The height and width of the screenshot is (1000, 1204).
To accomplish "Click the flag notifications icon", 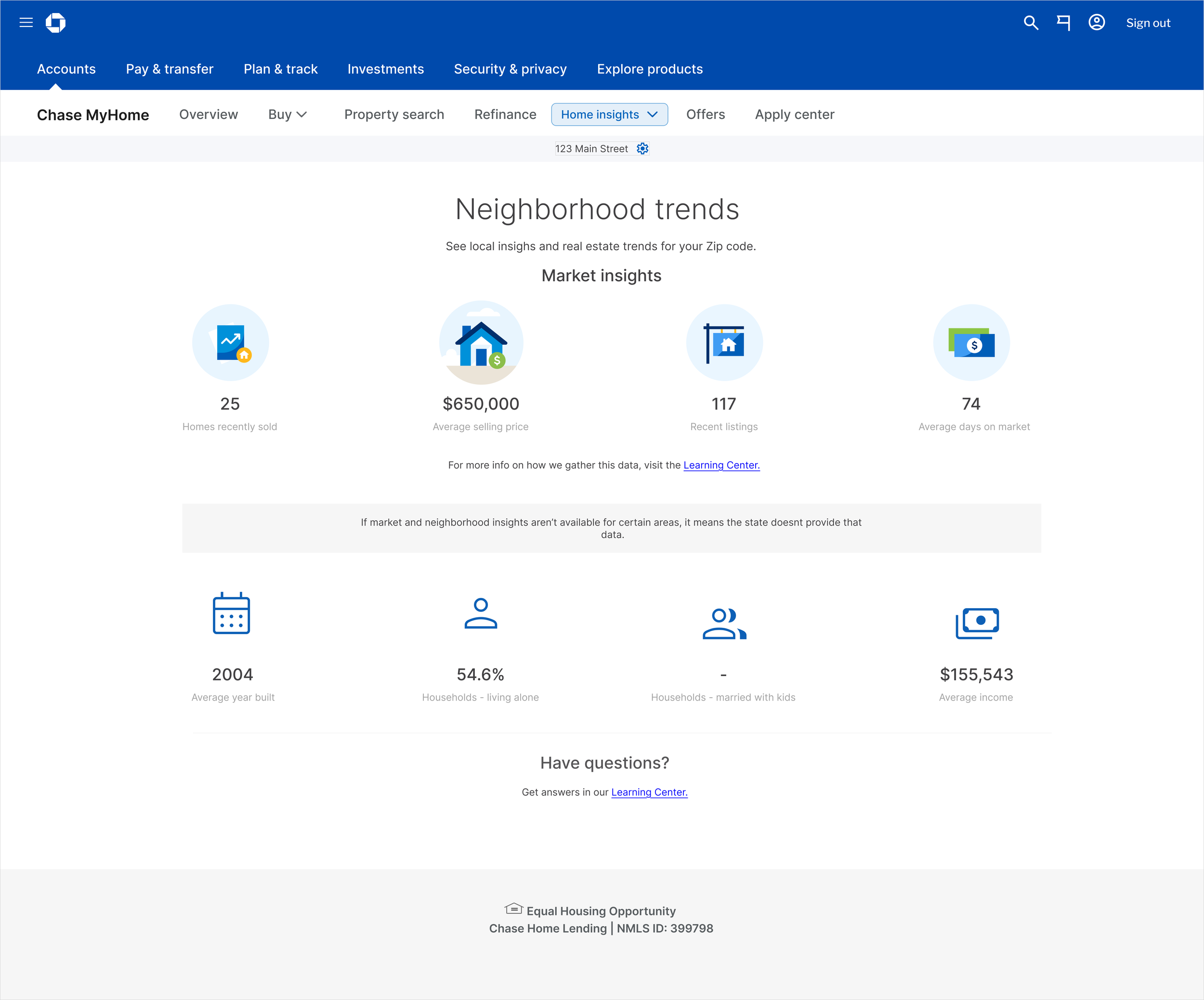I will coord(1063,23).
